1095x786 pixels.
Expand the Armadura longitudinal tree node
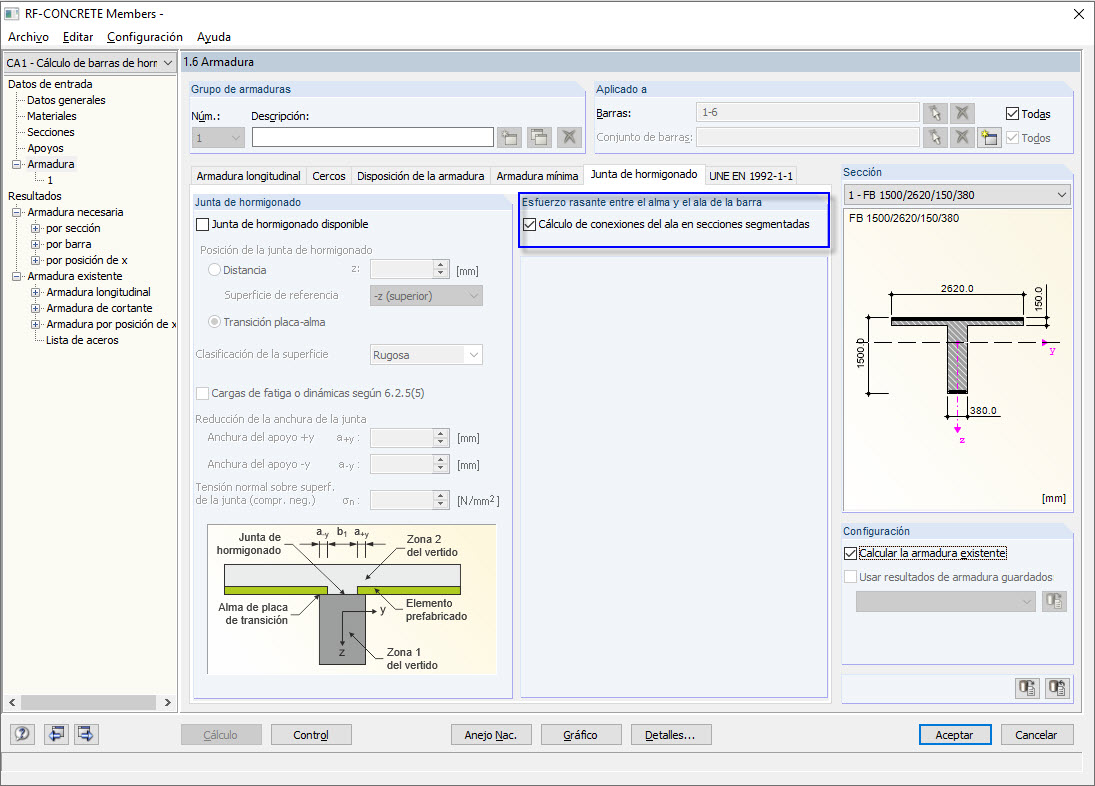36,292
